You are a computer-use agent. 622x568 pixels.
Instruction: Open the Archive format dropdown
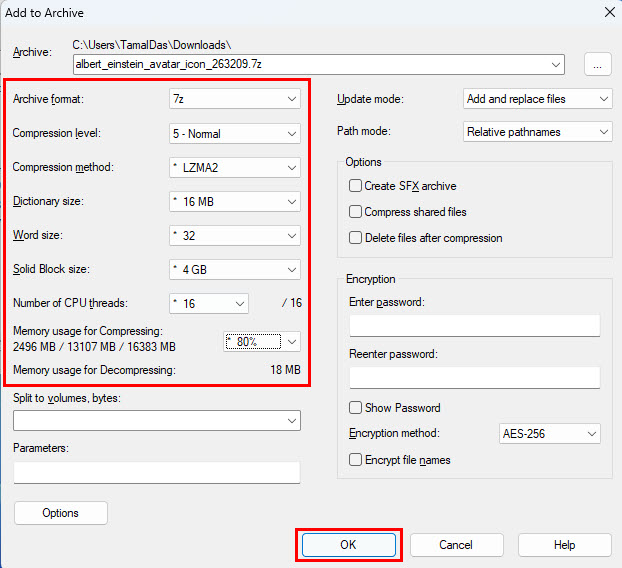[235, 99]
